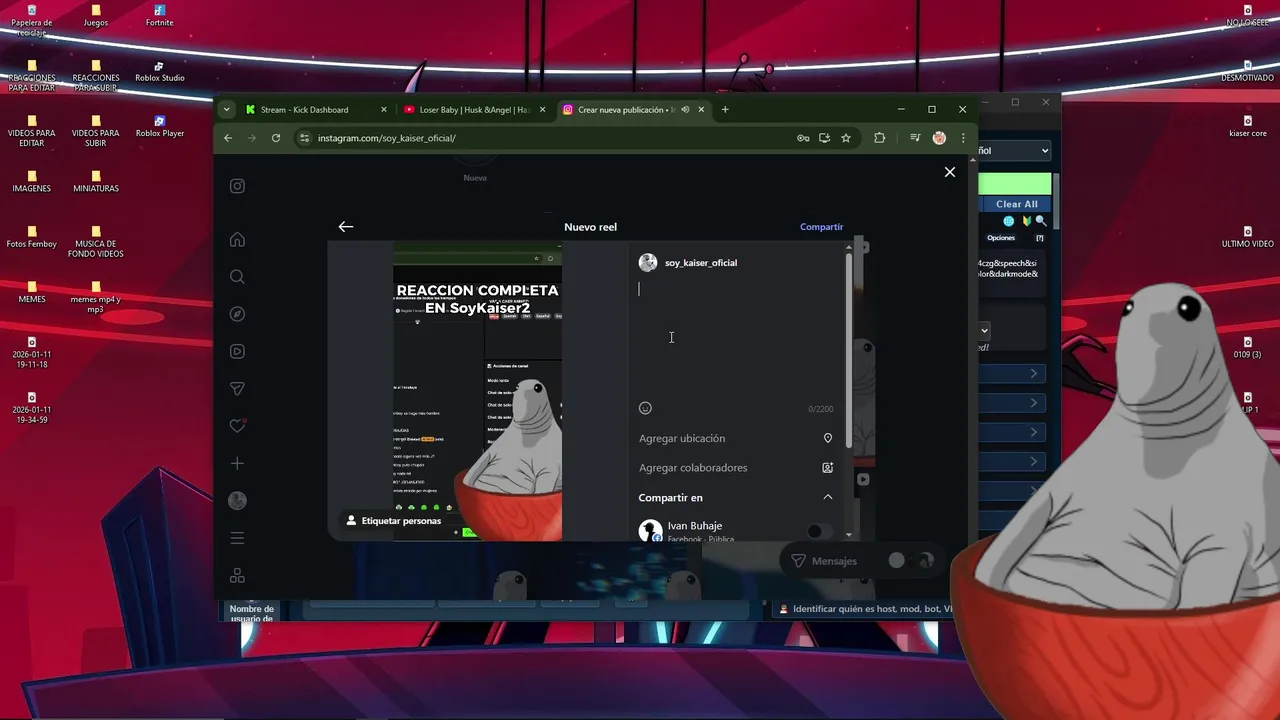This screenshot has height=720, width=1280.
Task: Bookmark this page with the star
Action: [x=846, y=138]
